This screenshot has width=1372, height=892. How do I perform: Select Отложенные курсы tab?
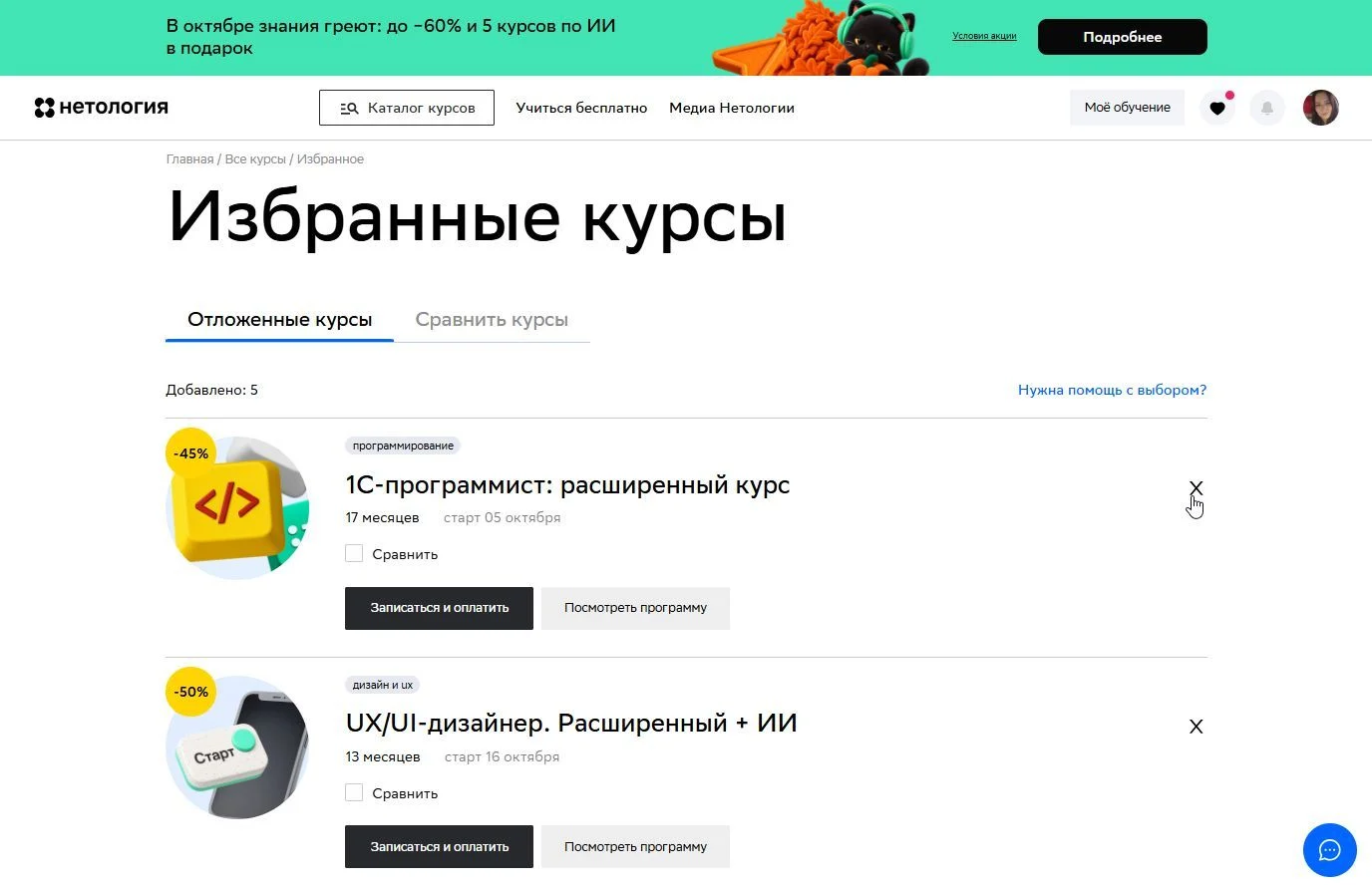coord(279,320)
